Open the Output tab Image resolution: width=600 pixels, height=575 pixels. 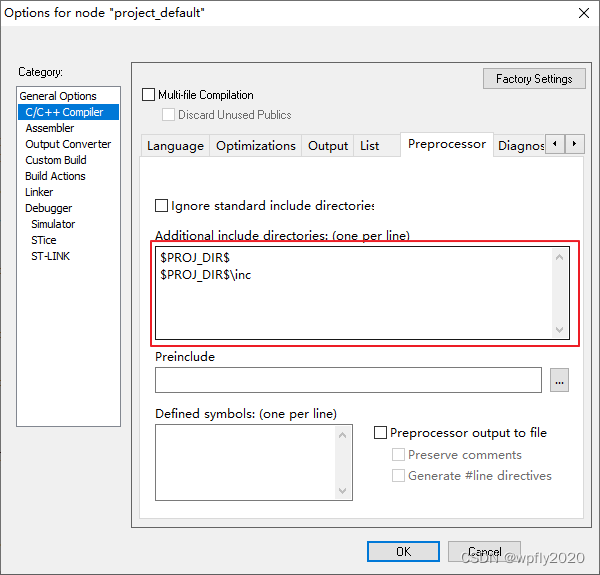click(328, 146)
